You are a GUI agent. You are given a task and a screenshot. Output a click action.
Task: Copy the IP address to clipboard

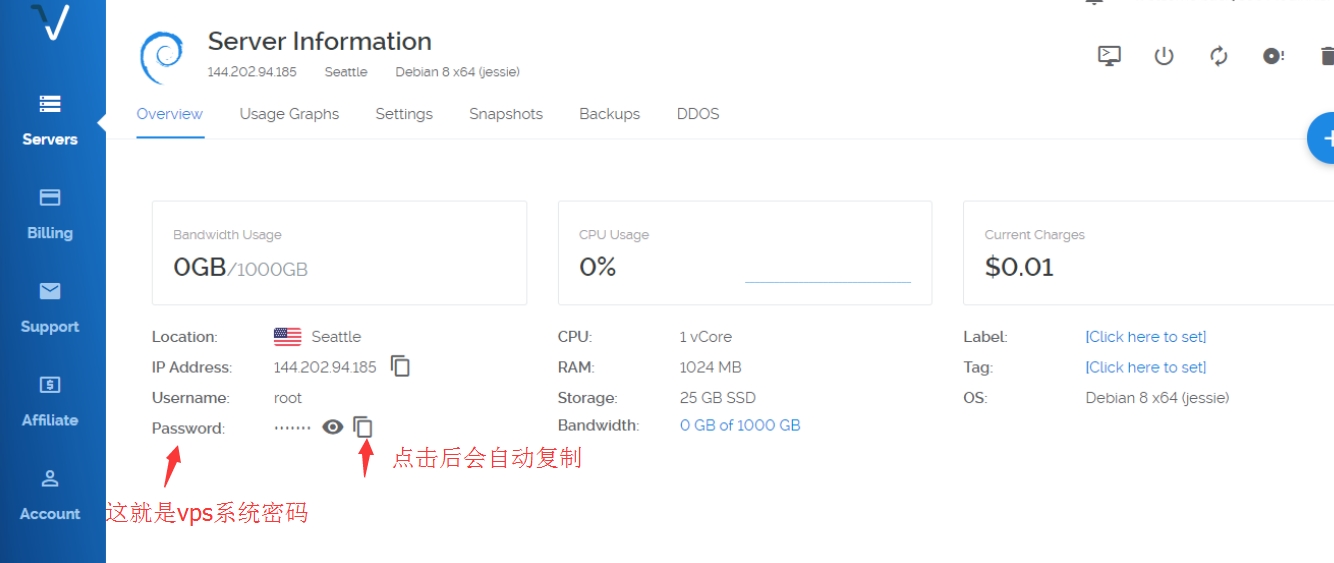pyautogui.click(x=400, y=367)
